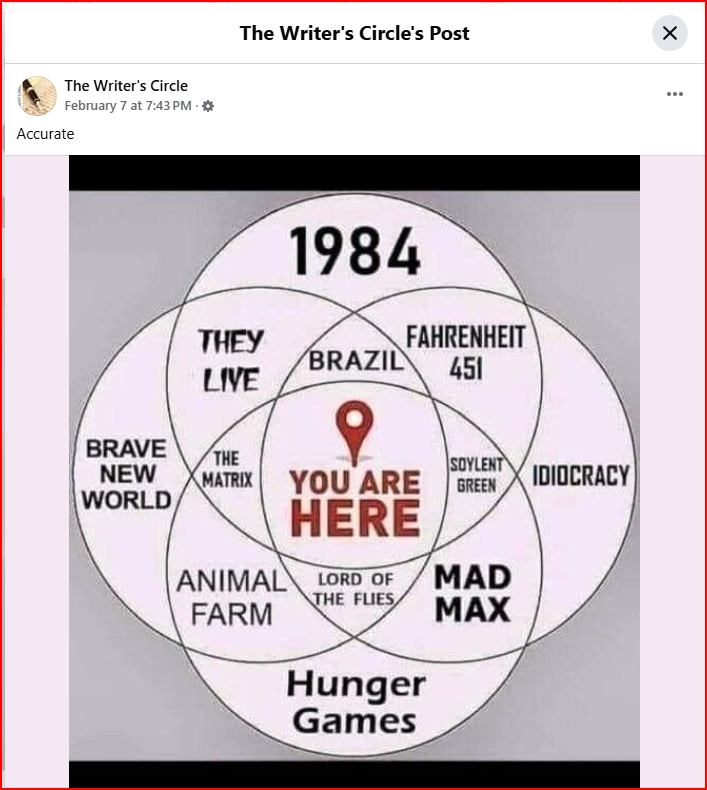Open the three-dot post options menu
707x790 pixels.
(x=674, y=94)
